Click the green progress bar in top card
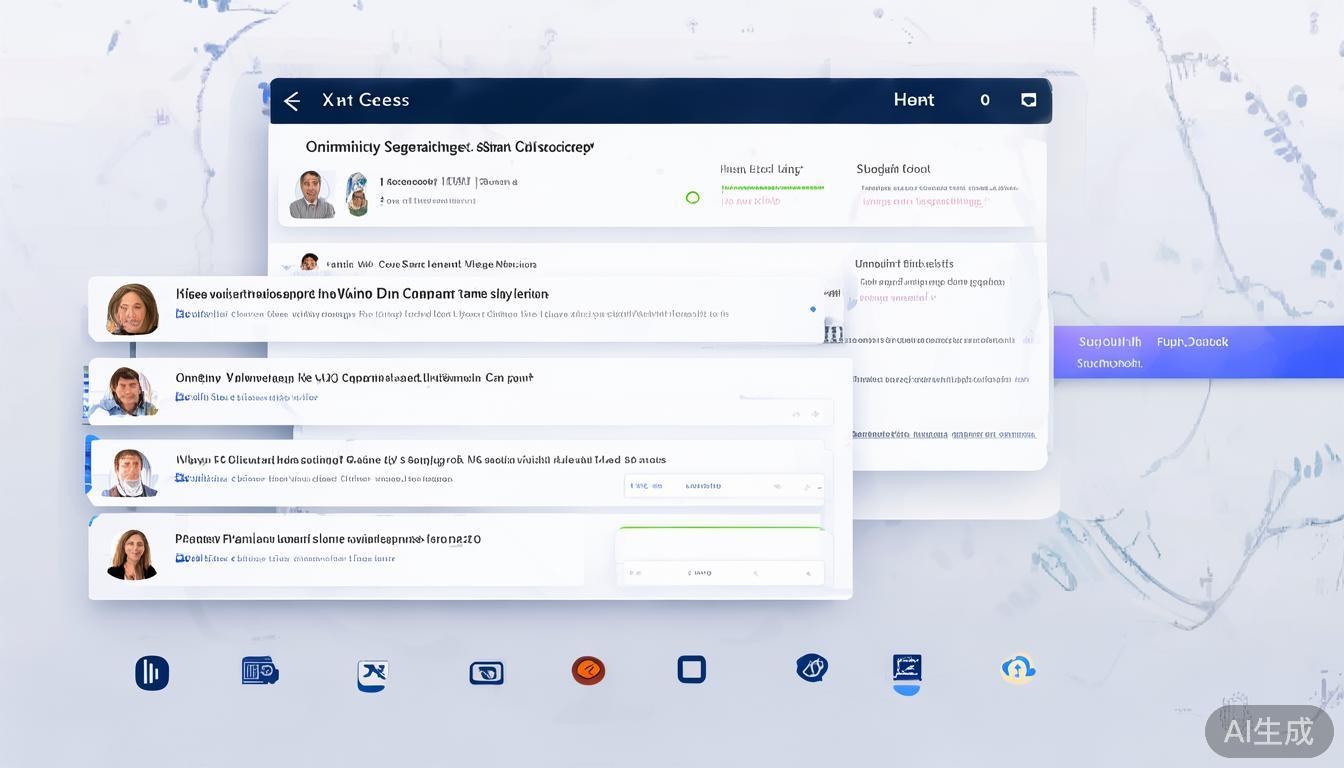The image size is (1344, 768). [773, 187]
